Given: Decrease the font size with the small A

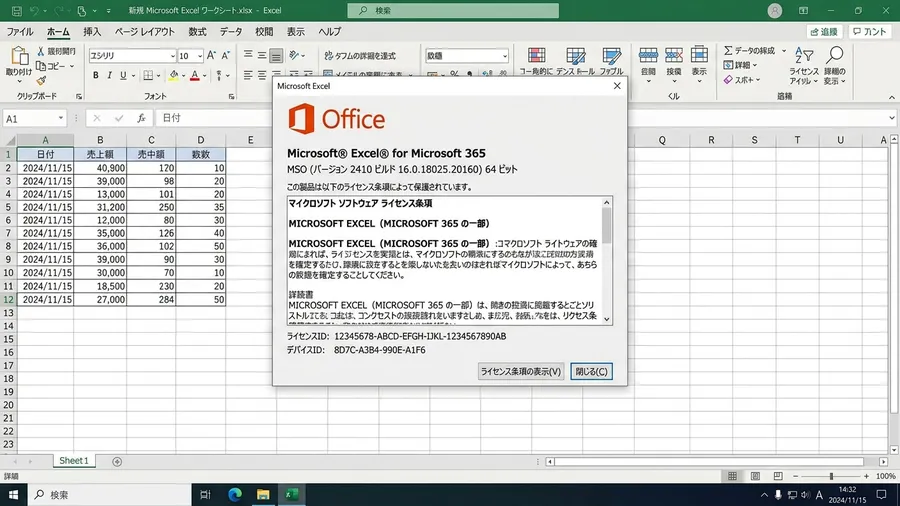Looking at the screenshot, I should [x=226, y=55].
